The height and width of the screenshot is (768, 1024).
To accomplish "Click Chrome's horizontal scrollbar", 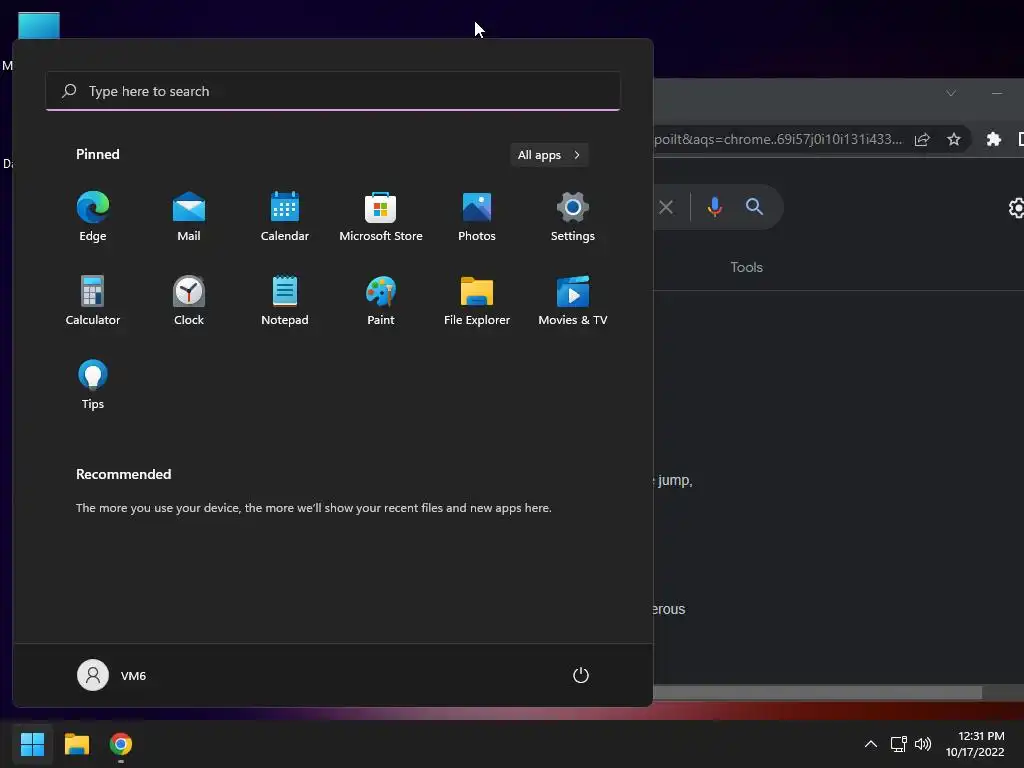I will 817,692.
